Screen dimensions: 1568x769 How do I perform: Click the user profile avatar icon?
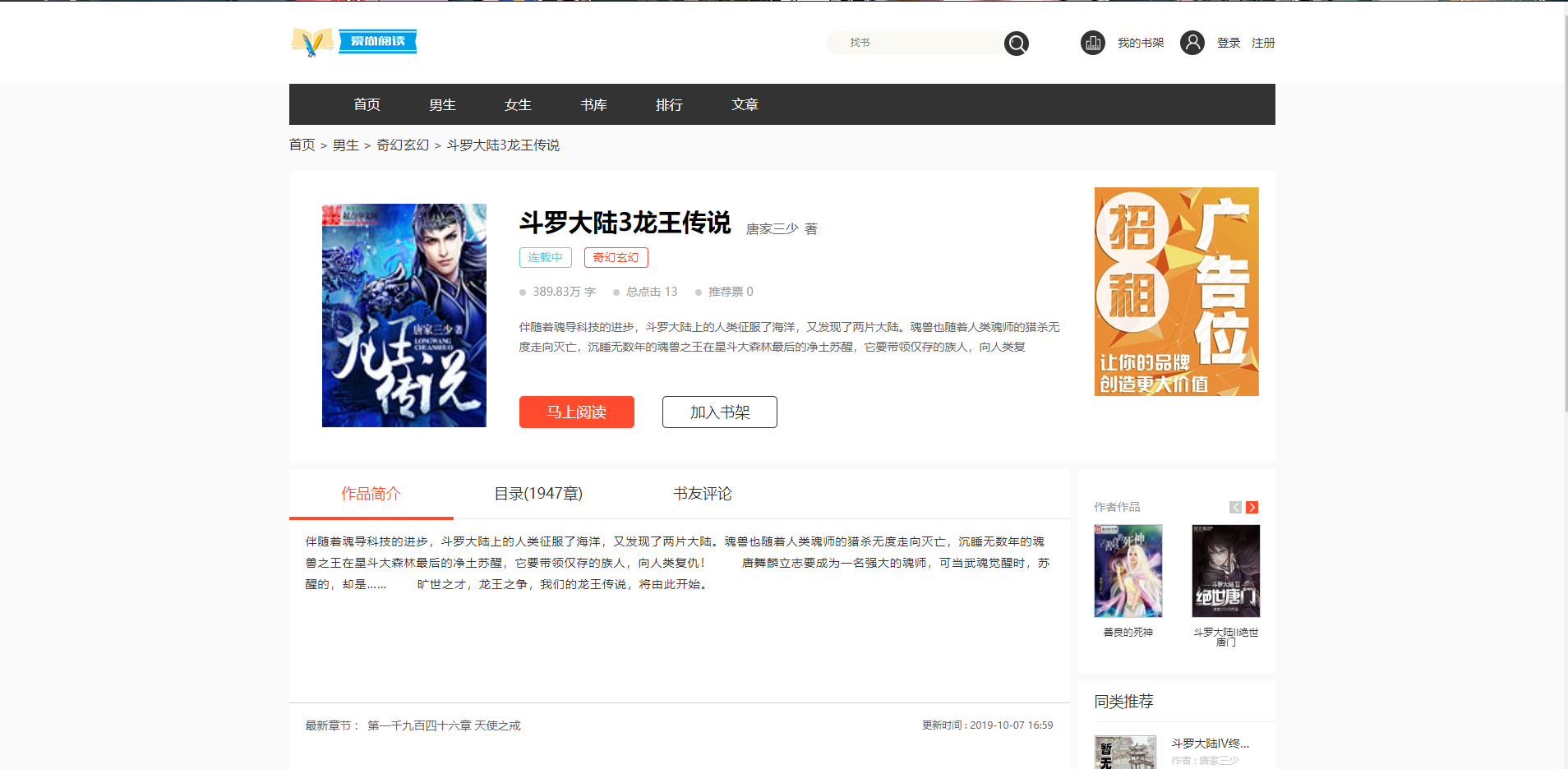(x=1192, y=43)
